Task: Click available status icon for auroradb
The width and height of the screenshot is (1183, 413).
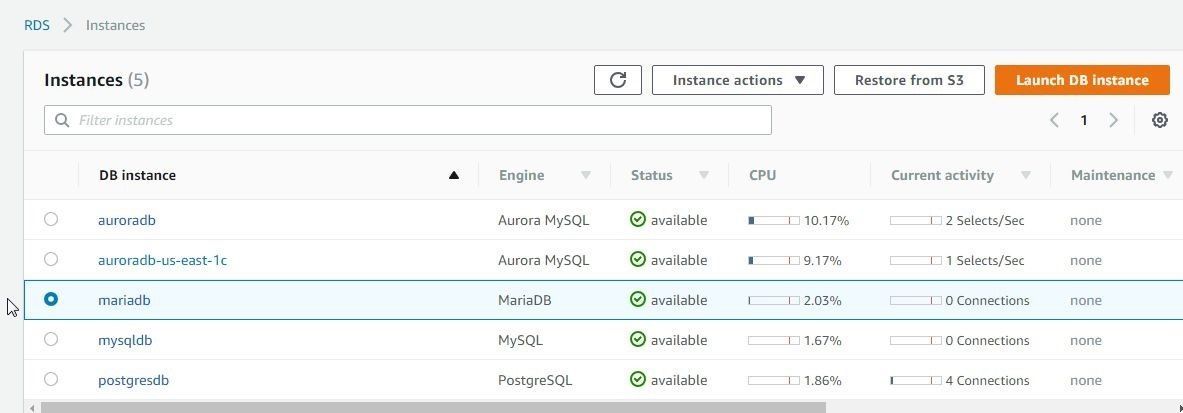Action: [638, 220]
